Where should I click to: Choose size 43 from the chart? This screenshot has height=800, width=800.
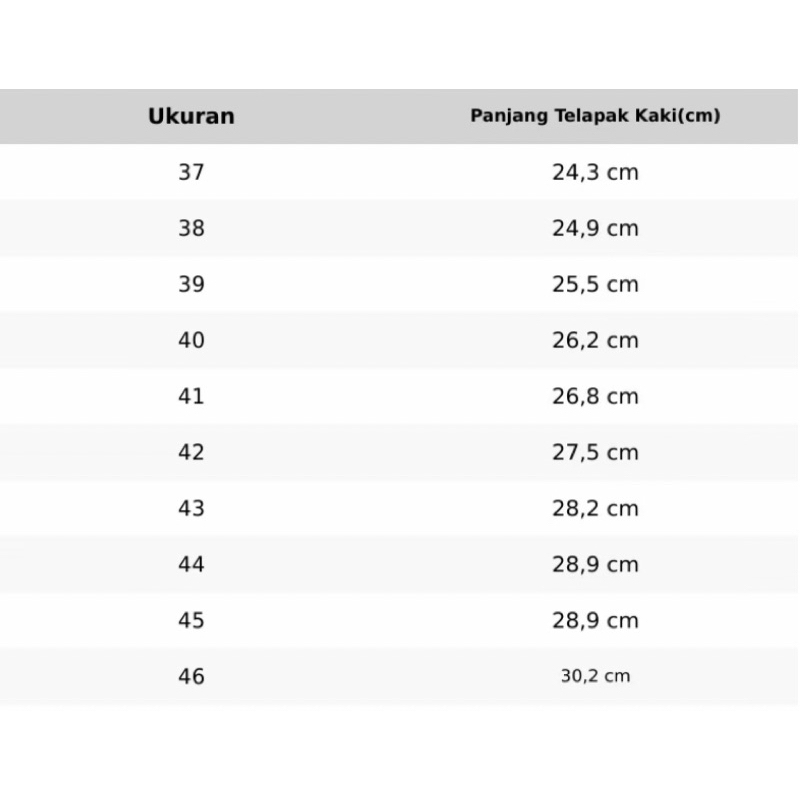pyautogui.click(x=191, y=508)
